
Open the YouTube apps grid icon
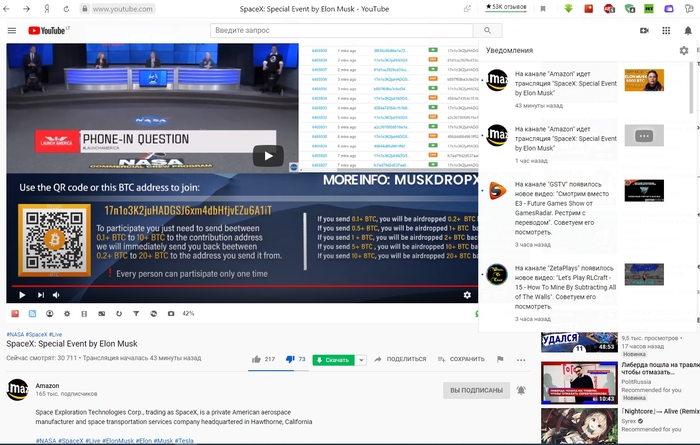666,30
